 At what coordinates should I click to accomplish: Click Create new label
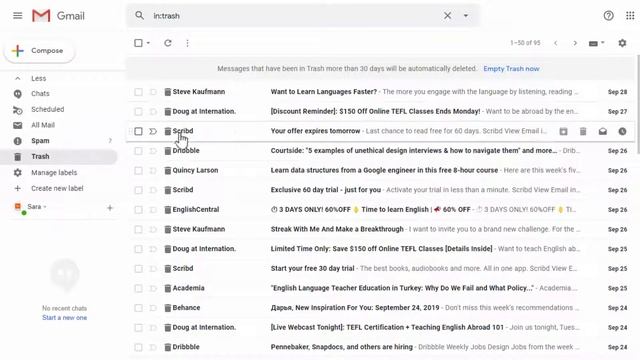57,188
